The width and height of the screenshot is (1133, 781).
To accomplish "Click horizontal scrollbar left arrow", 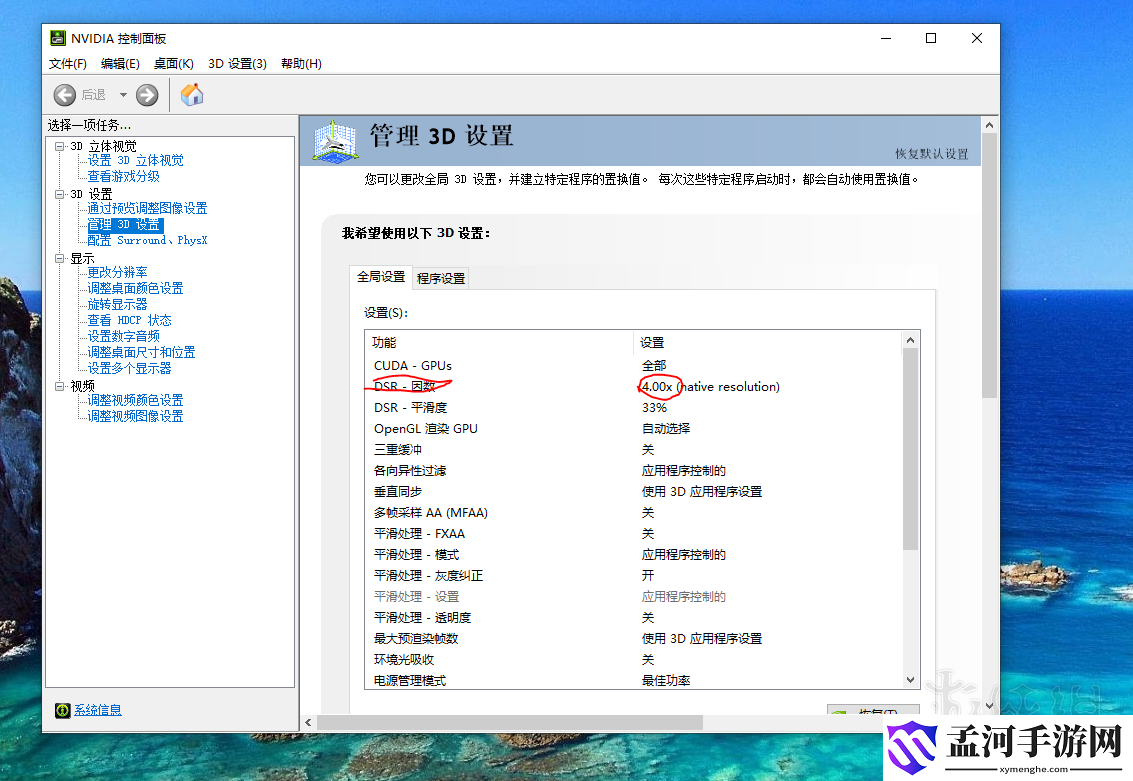I will [309, 722].
